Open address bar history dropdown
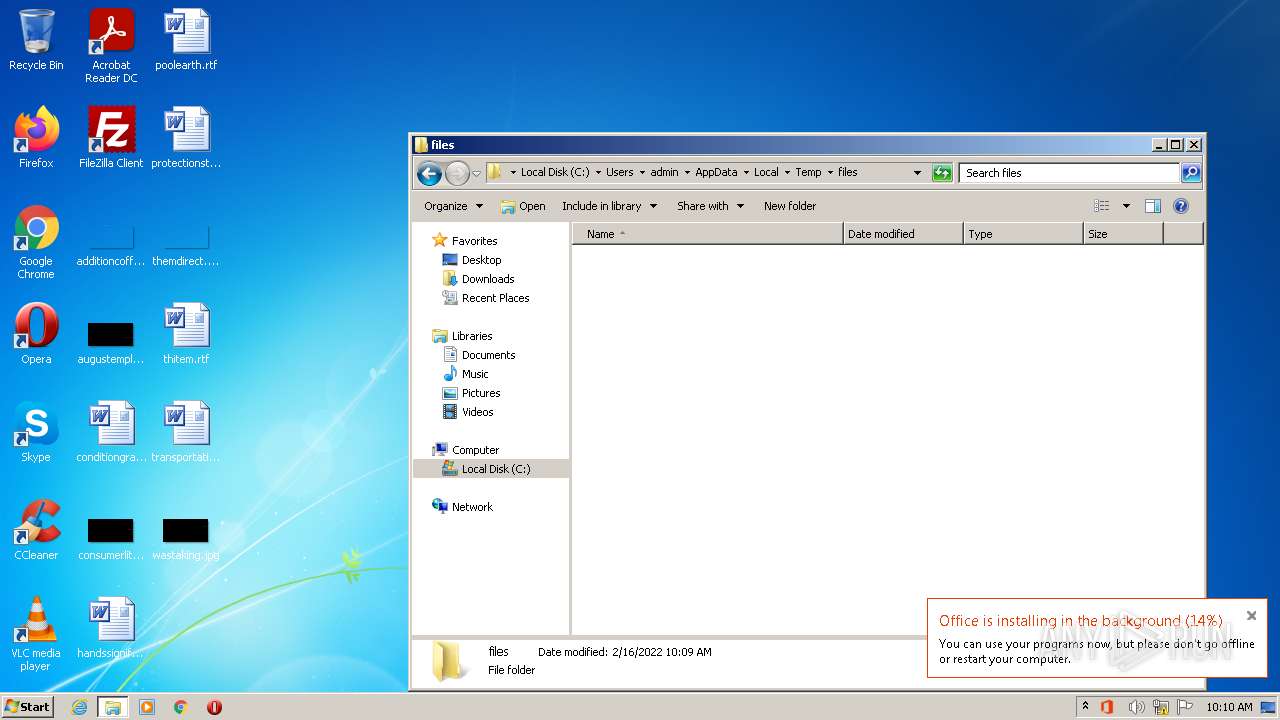1280x720 pixels. click(917, 173)
